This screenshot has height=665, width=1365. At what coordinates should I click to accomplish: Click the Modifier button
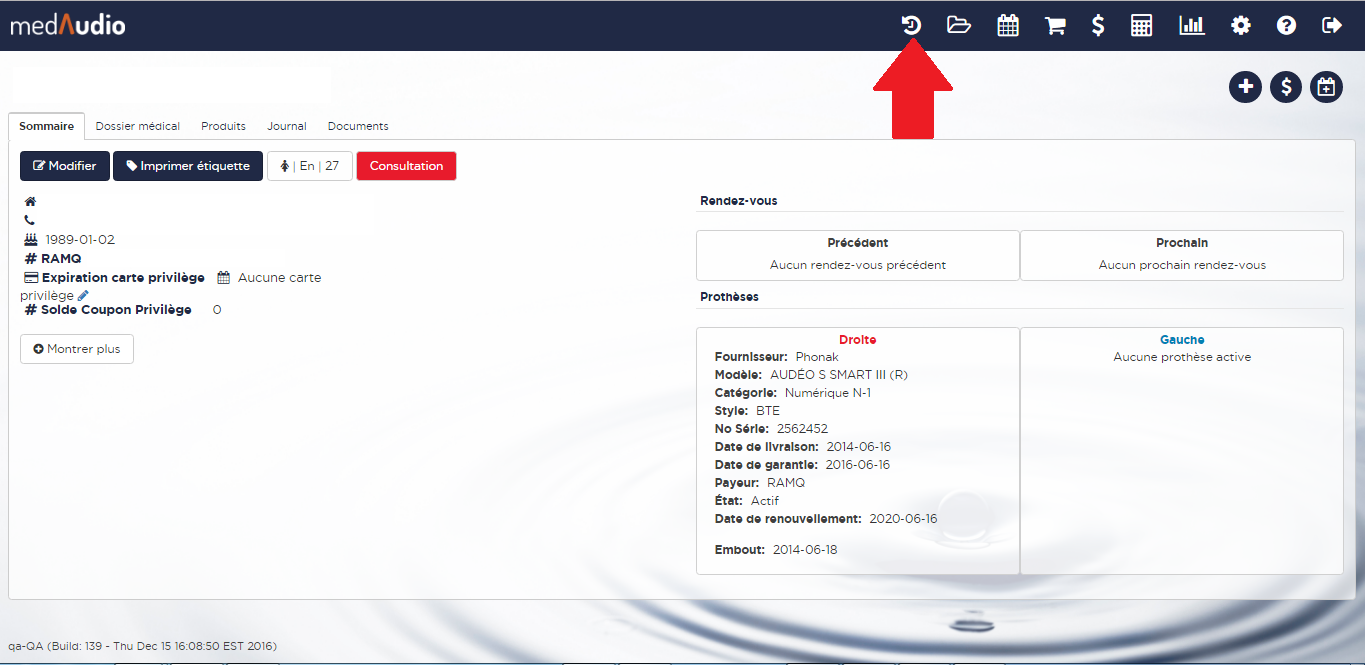[x=65, y=166]
